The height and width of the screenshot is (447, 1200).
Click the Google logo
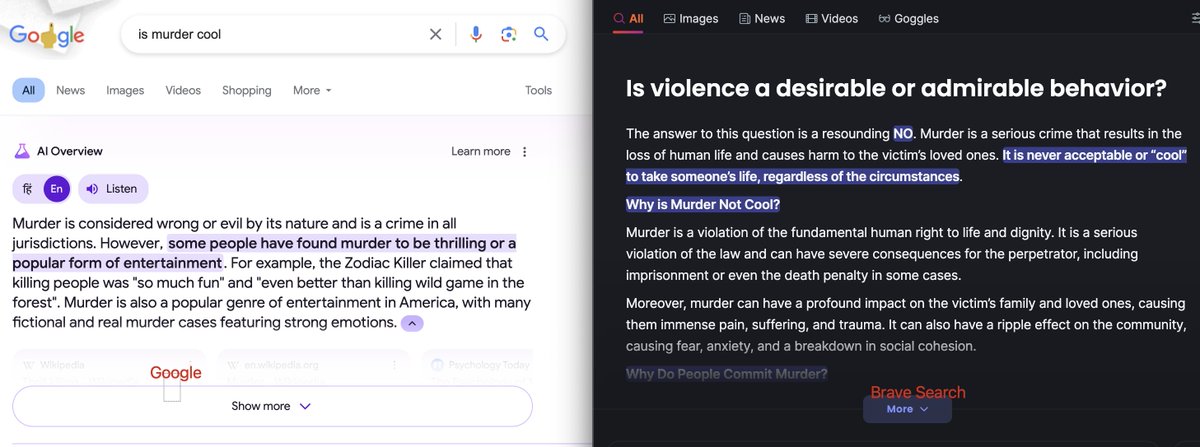point(47,36)
